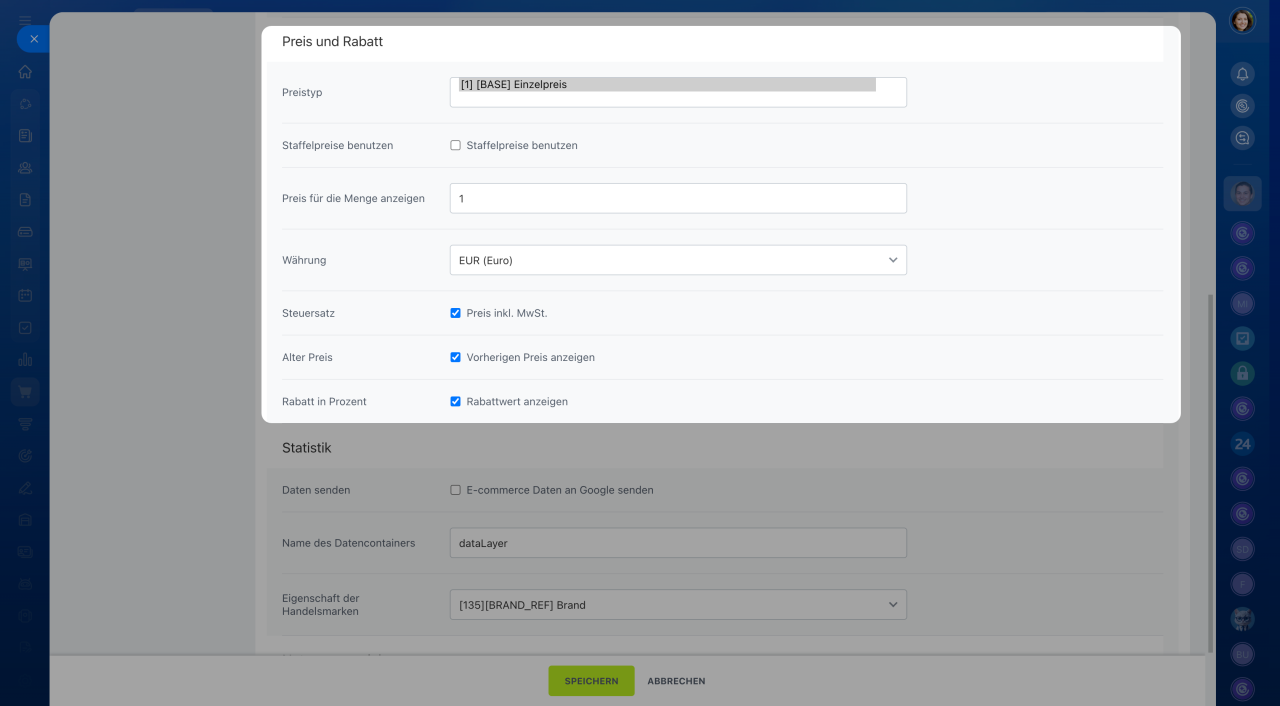Image resolution: width=1280 pixels, height=706 pixels.
Task: Click the green Speichern button
Action: (x=591, y=681)
